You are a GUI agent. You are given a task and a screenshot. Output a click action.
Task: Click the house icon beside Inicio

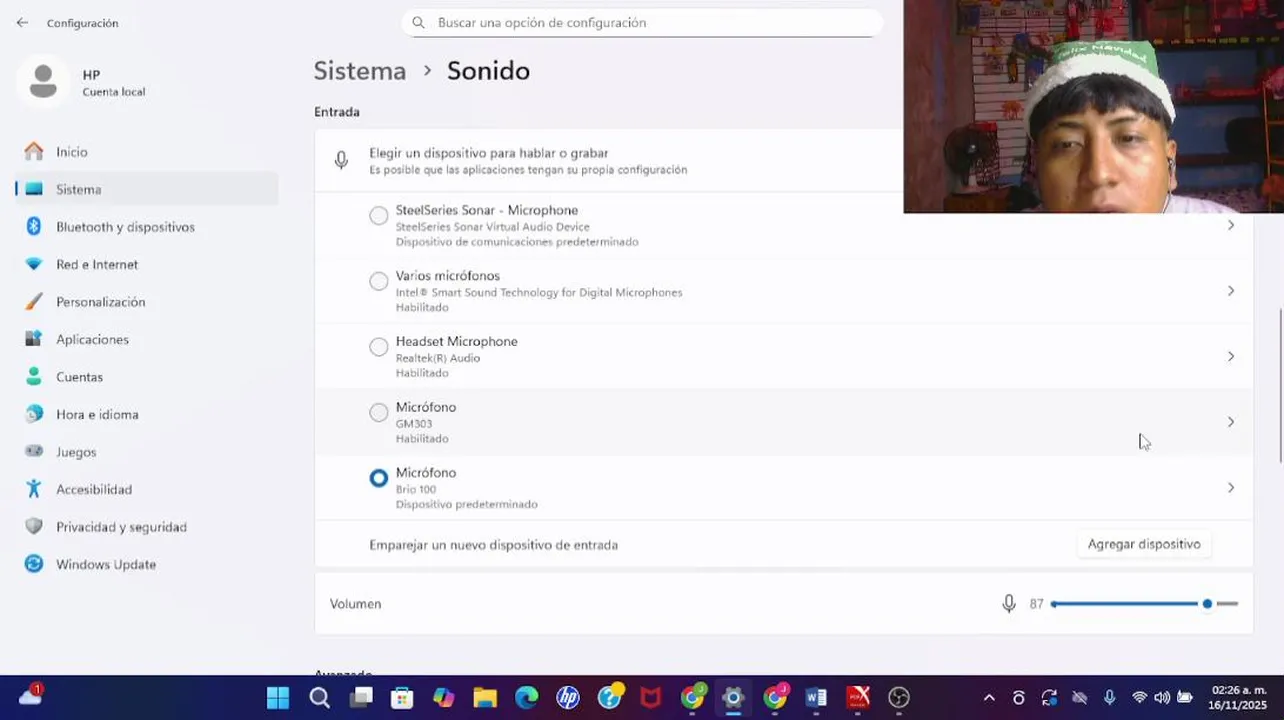coord(34,151)
